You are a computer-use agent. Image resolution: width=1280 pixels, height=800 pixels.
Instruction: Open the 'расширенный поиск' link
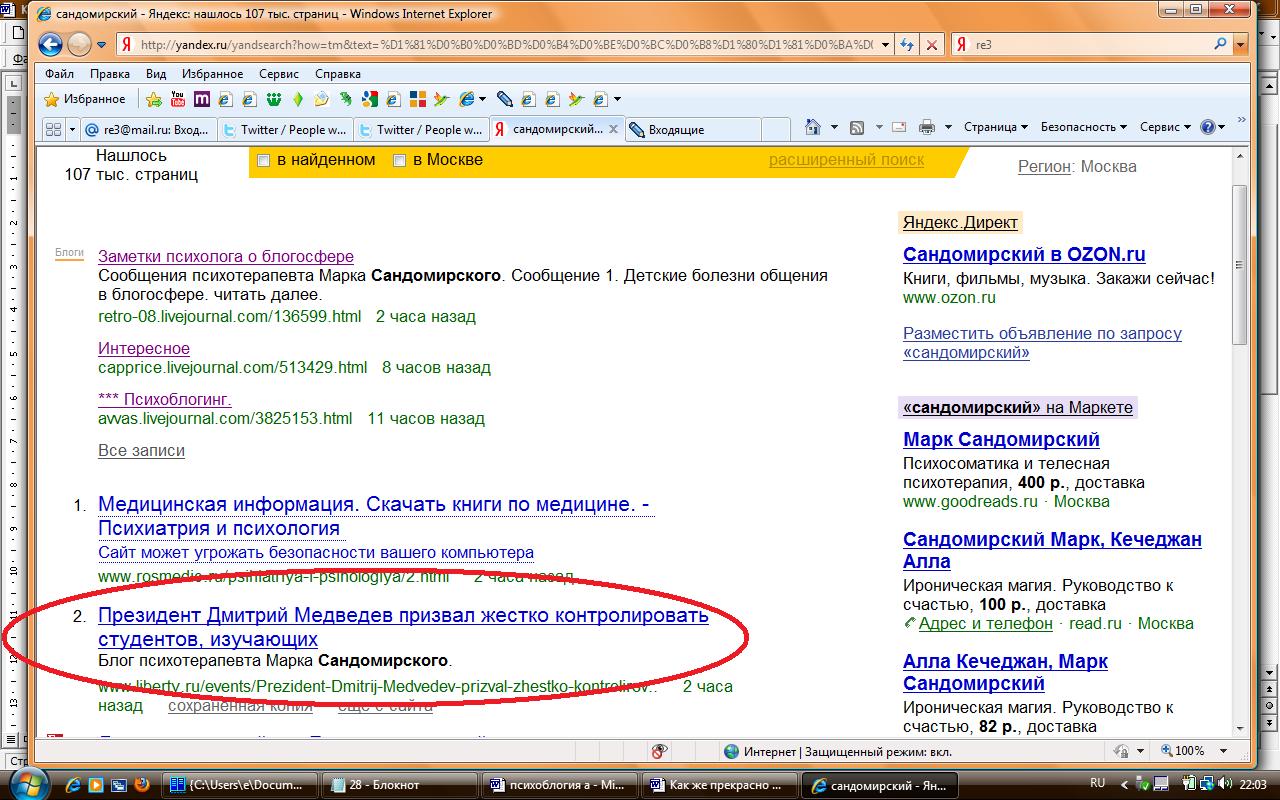pos(846,160)
